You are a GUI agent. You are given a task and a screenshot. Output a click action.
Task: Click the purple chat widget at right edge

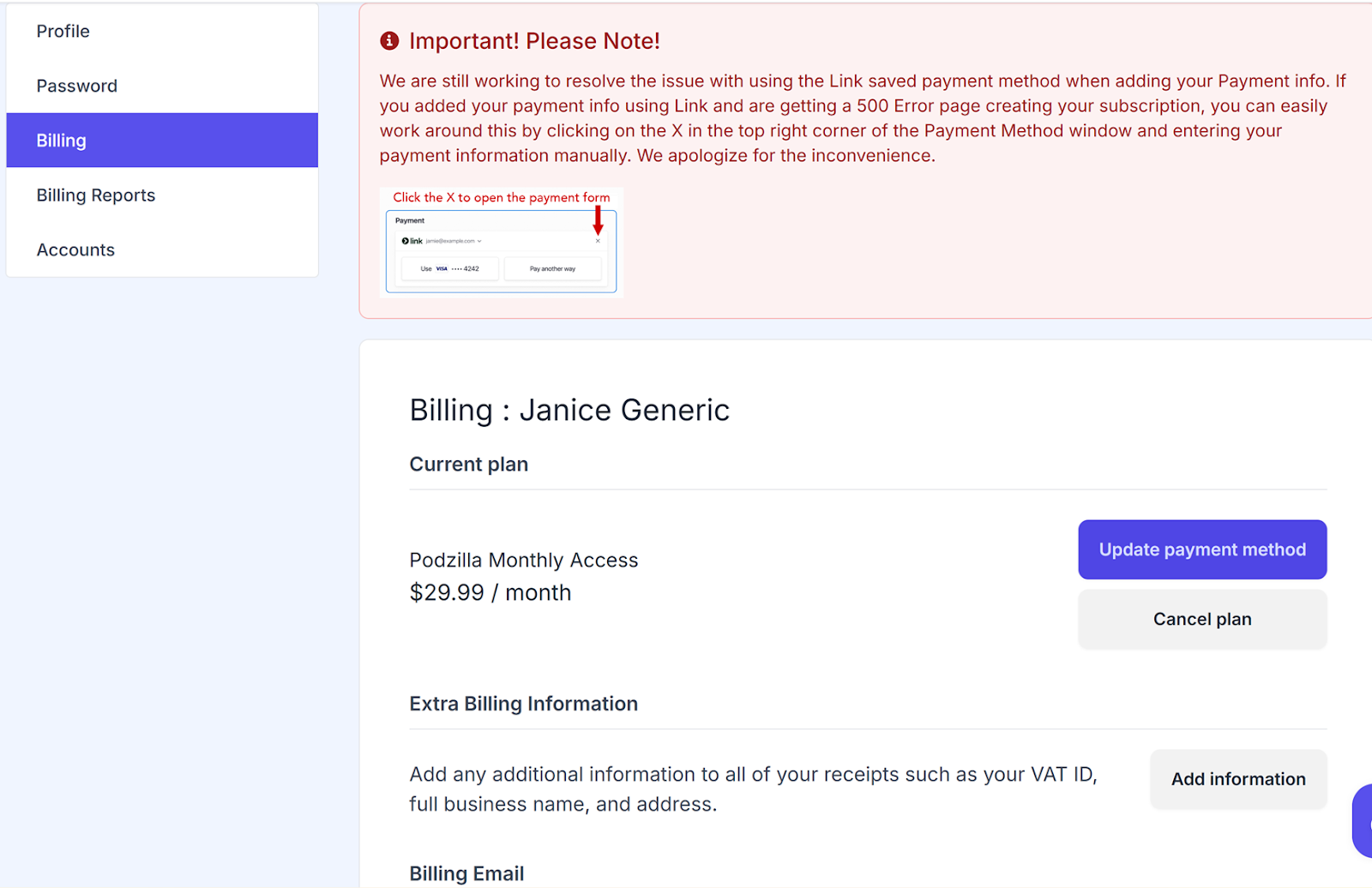point(1362,820)
